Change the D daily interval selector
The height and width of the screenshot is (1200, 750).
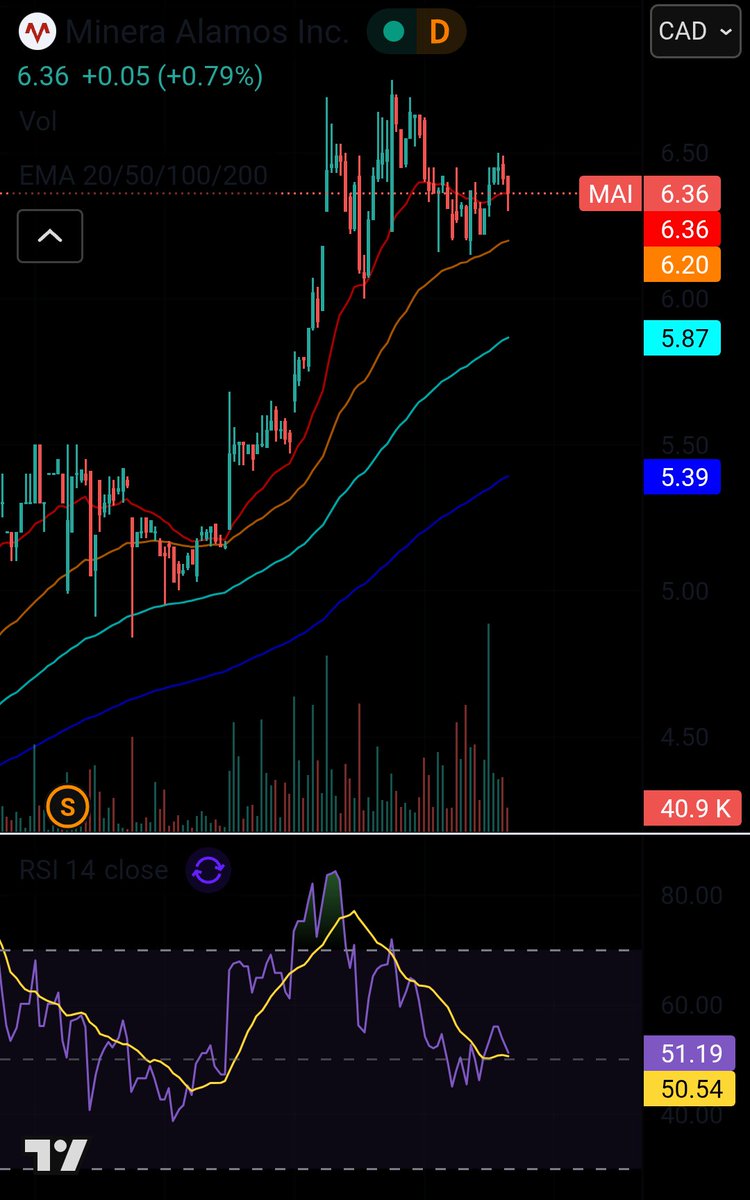439,32
